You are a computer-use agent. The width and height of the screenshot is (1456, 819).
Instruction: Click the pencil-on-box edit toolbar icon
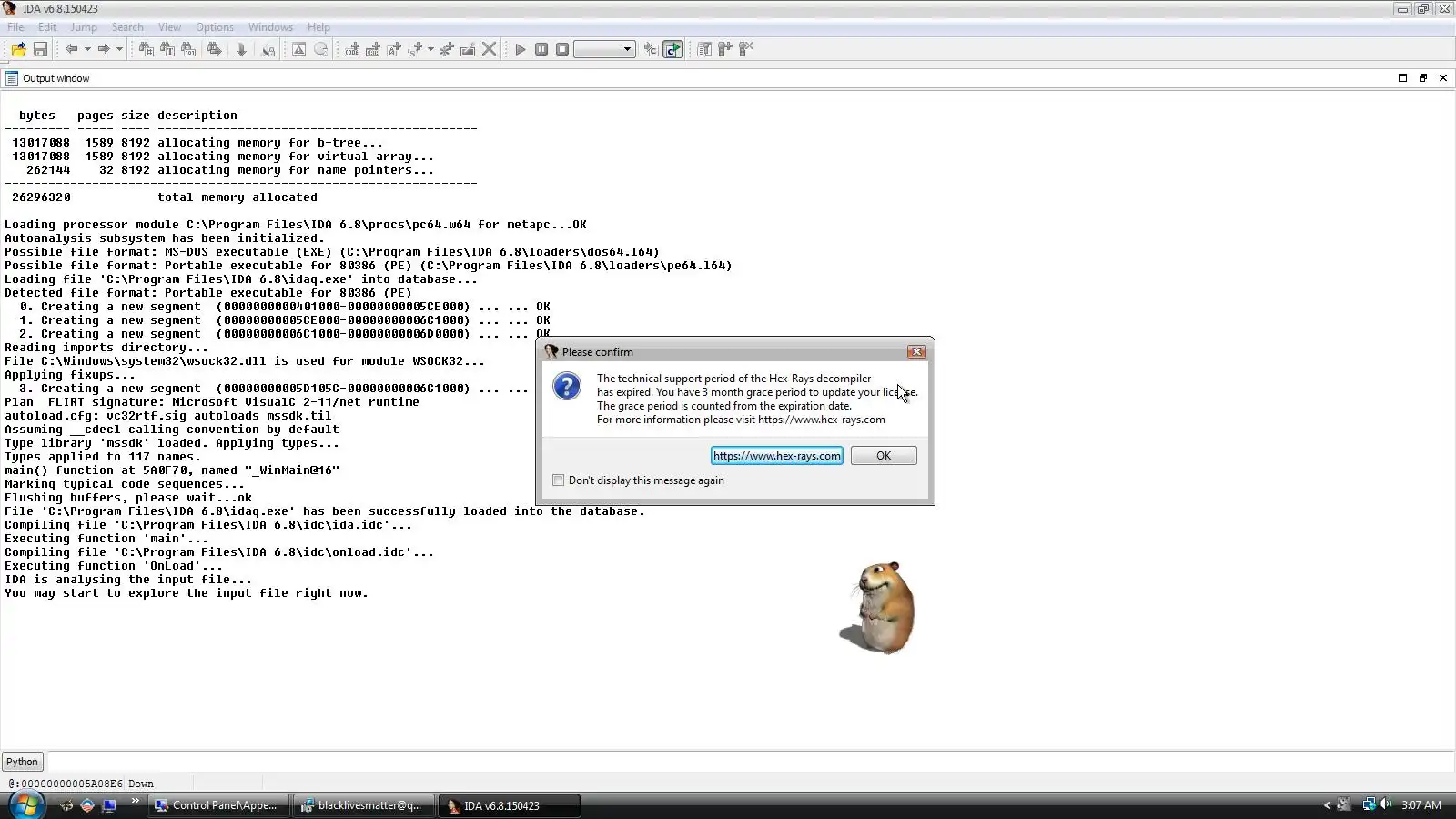point(468,49)
